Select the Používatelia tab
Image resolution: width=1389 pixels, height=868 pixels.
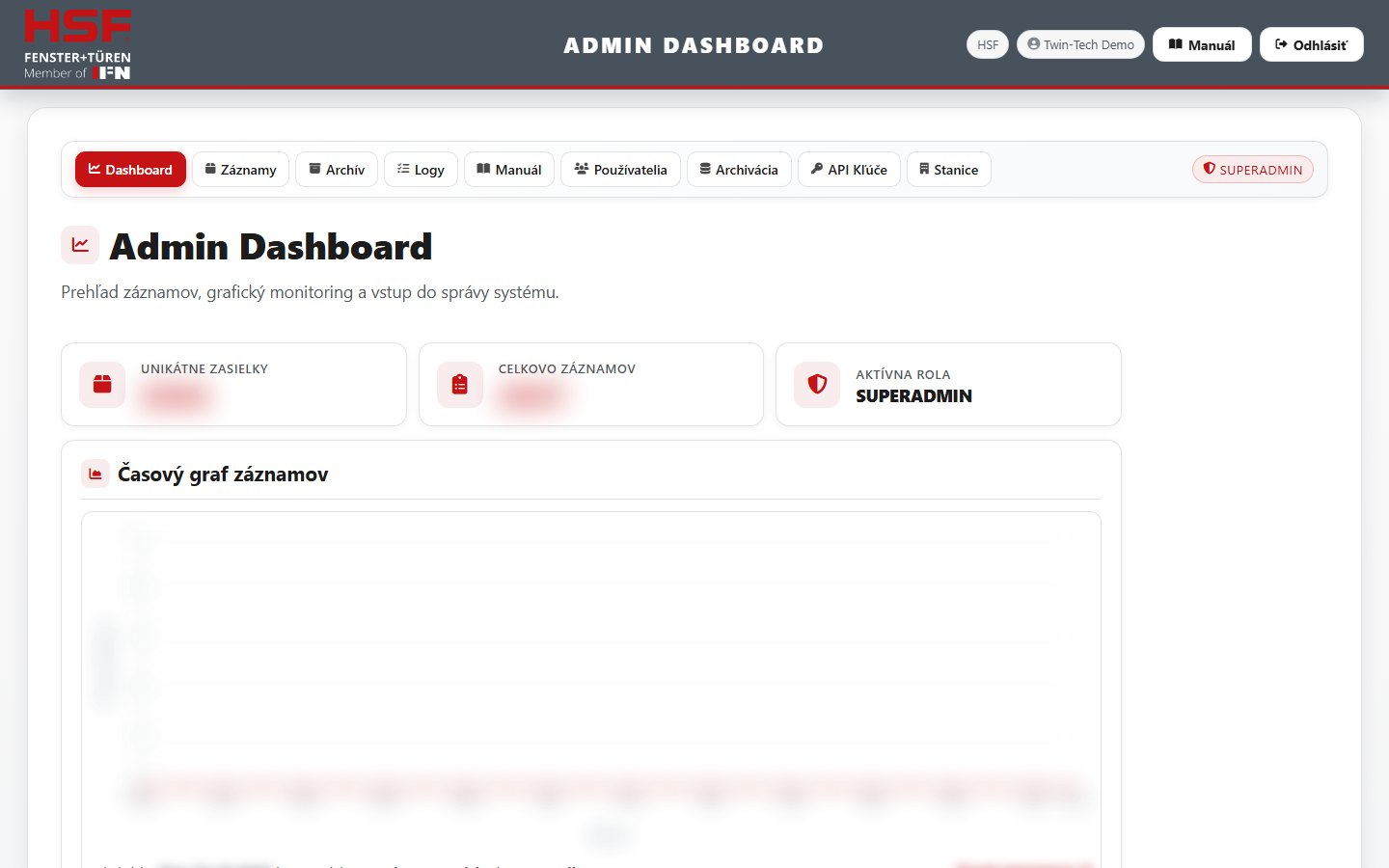coord(620,170)
